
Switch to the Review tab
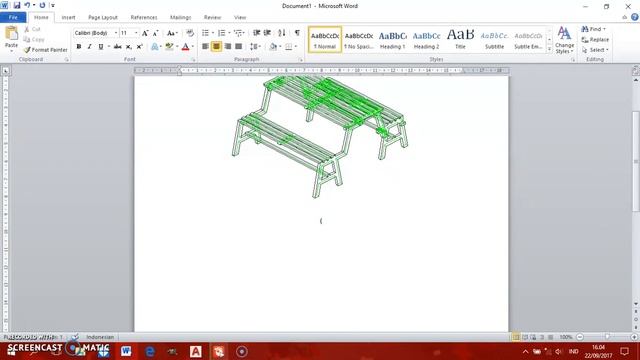click(212, 18)
